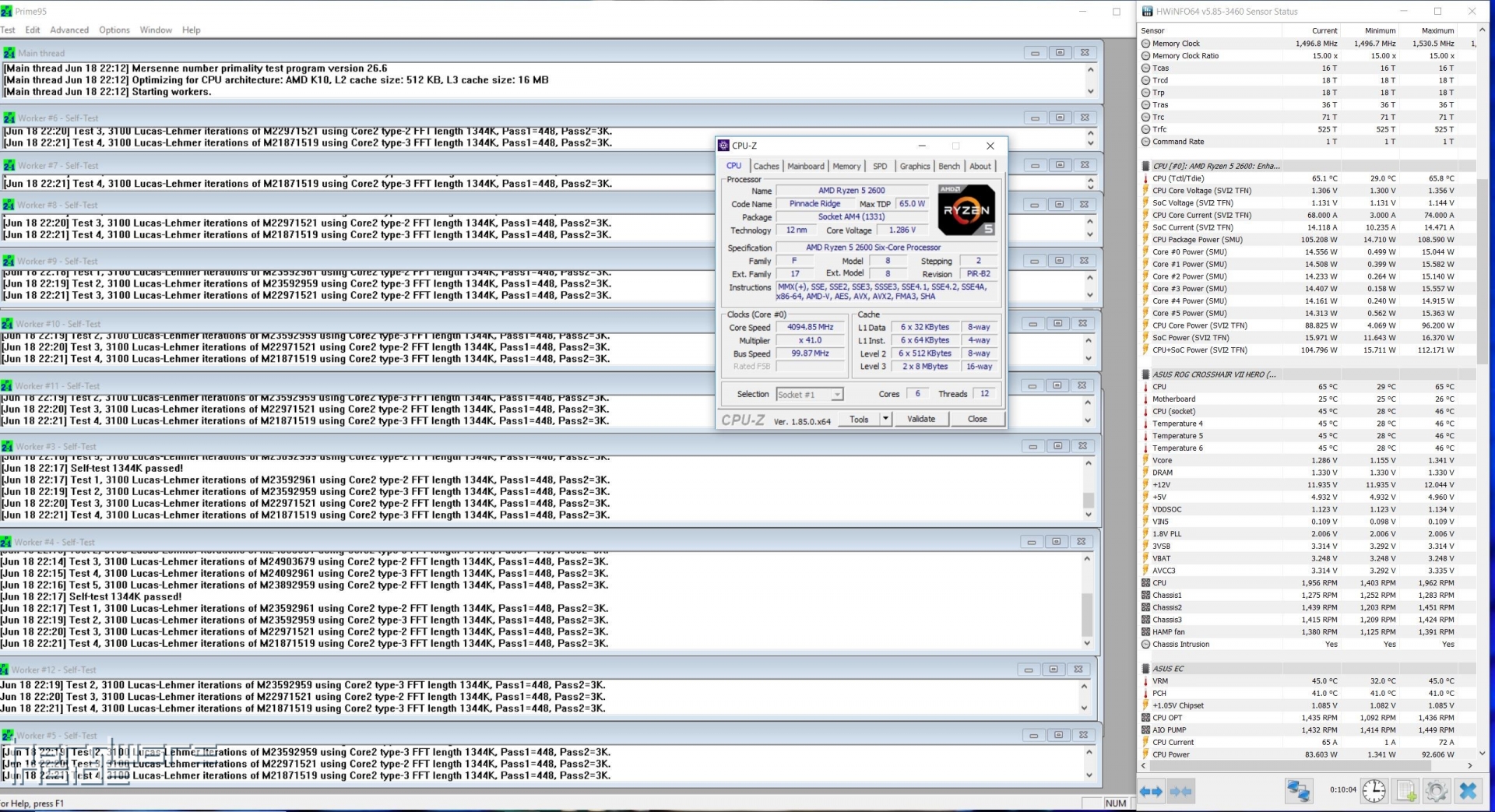Click the Name field AMD Ryzen 5 2600
The height and width of the screenshot is (812, 1495).
coord(852,191)
